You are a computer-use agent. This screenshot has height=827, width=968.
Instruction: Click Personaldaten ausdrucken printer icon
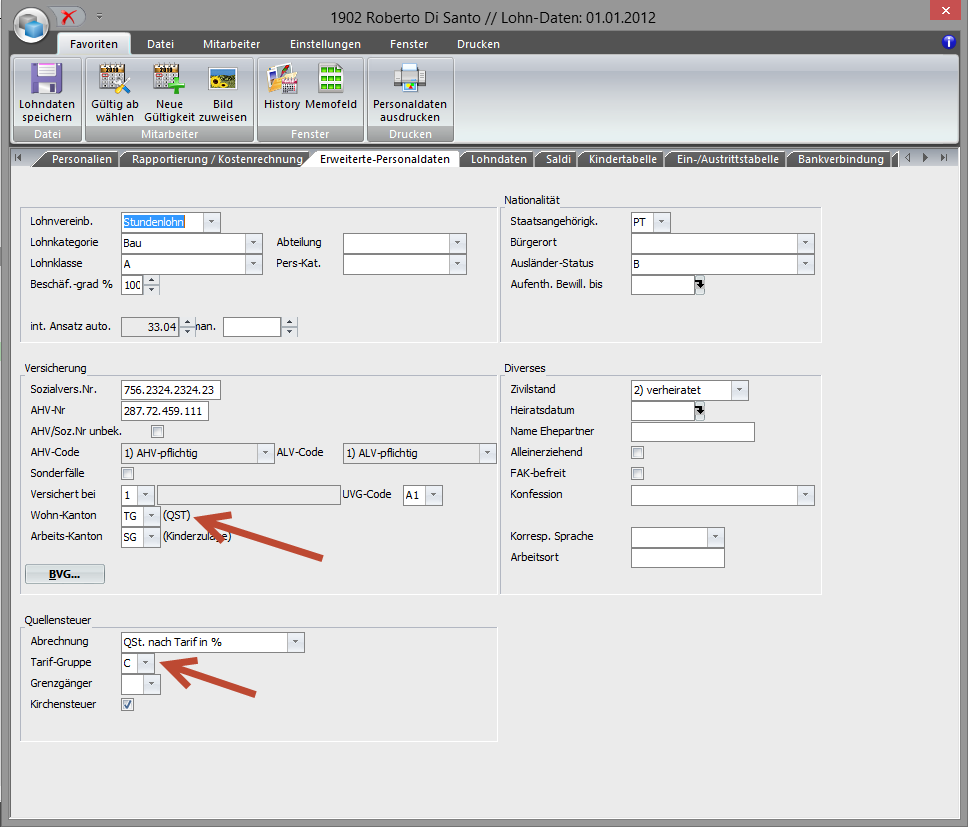coord(409,80)
